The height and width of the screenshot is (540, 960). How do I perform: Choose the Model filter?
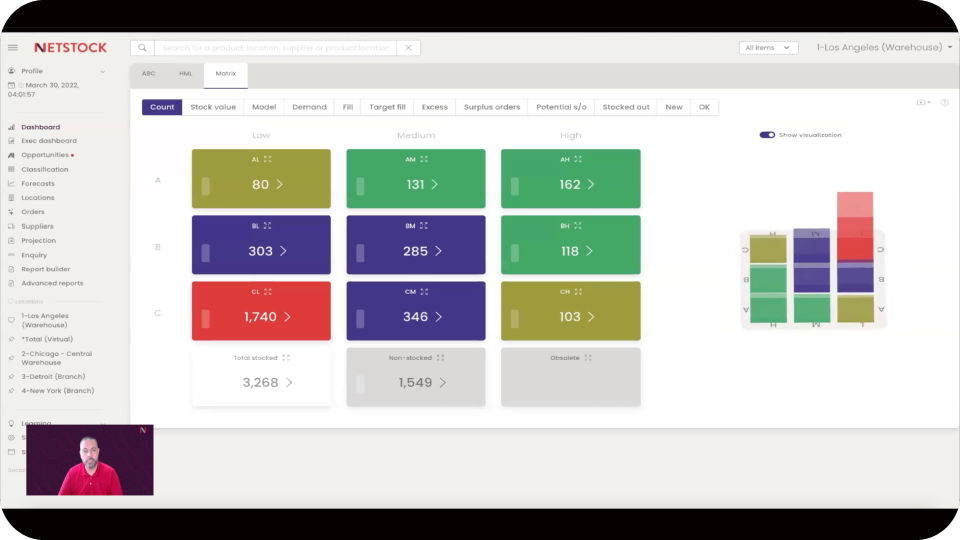coord(264,107)
